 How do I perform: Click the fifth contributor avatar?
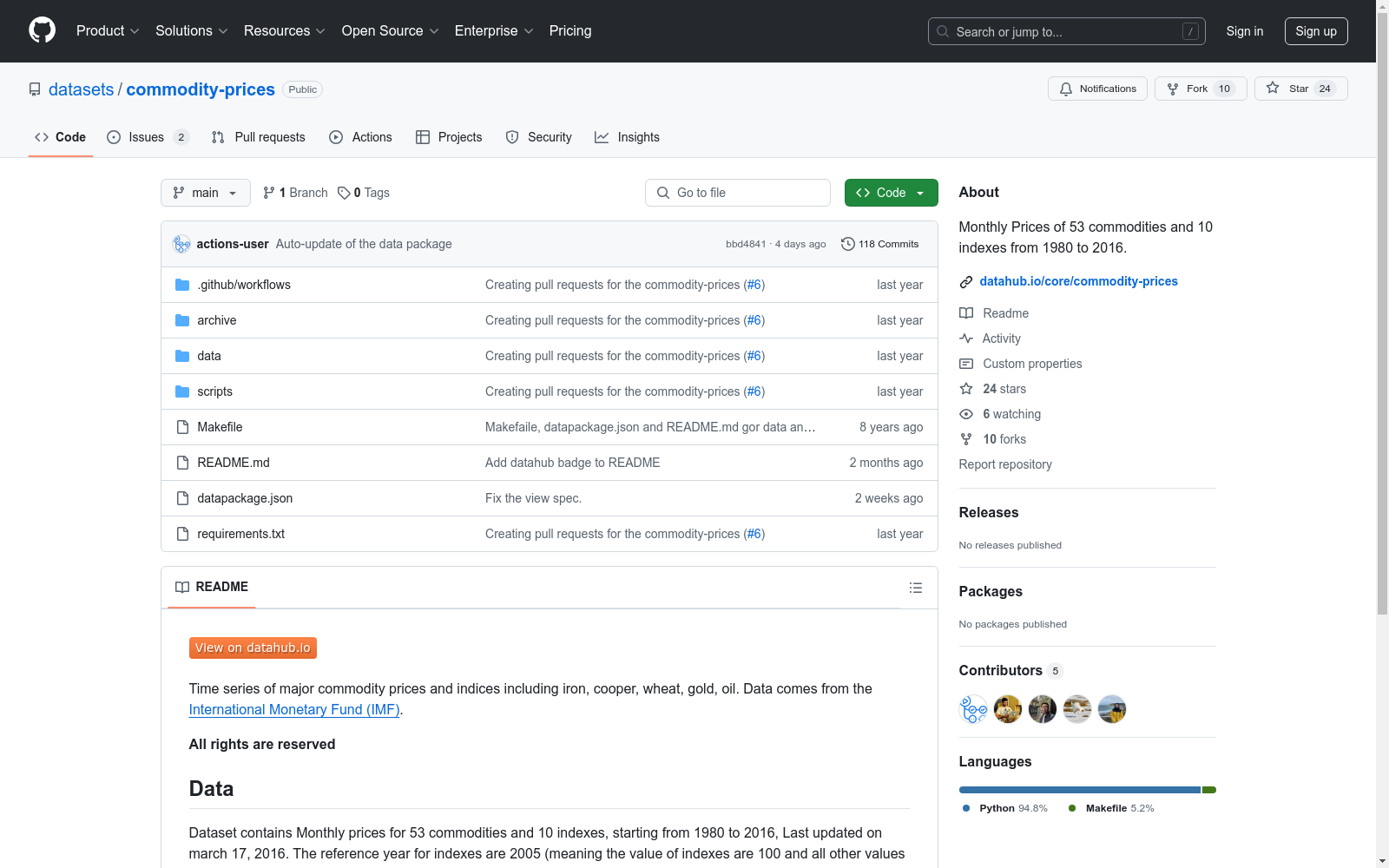point(1112,709)
